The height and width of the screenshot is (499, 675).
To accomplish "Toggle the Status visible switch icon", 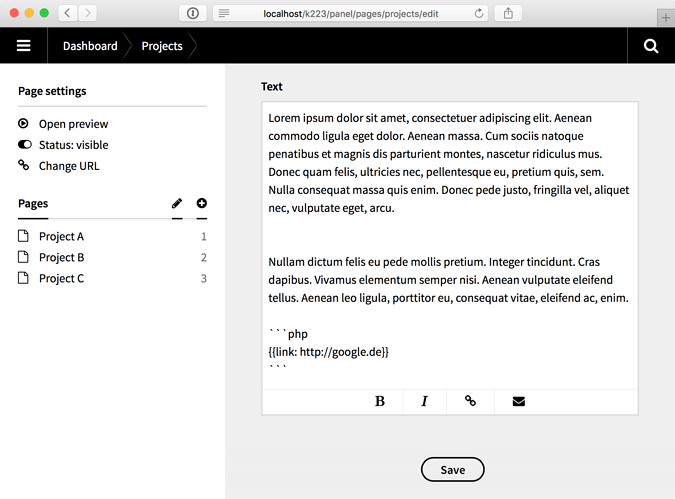I will coord(25,144).
